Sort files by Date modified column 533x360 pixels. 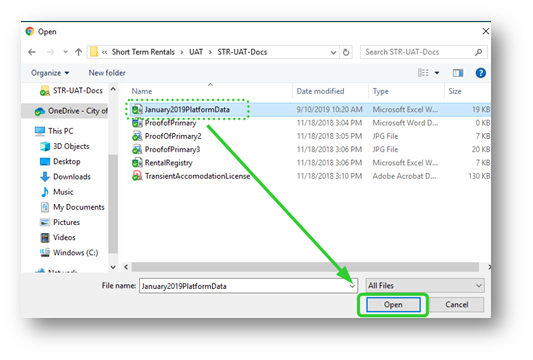coord(320,91)
